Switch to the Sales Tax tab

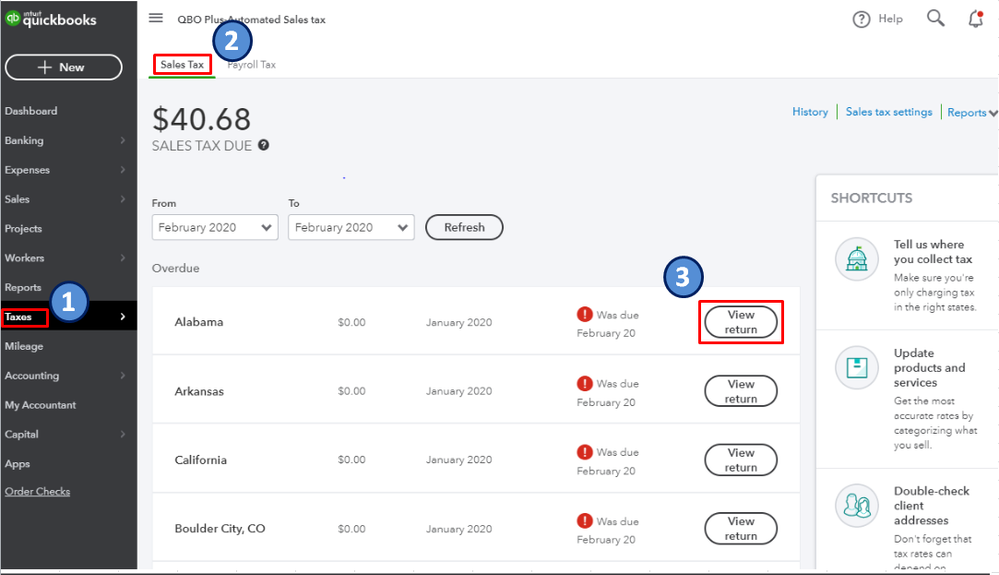182,64
